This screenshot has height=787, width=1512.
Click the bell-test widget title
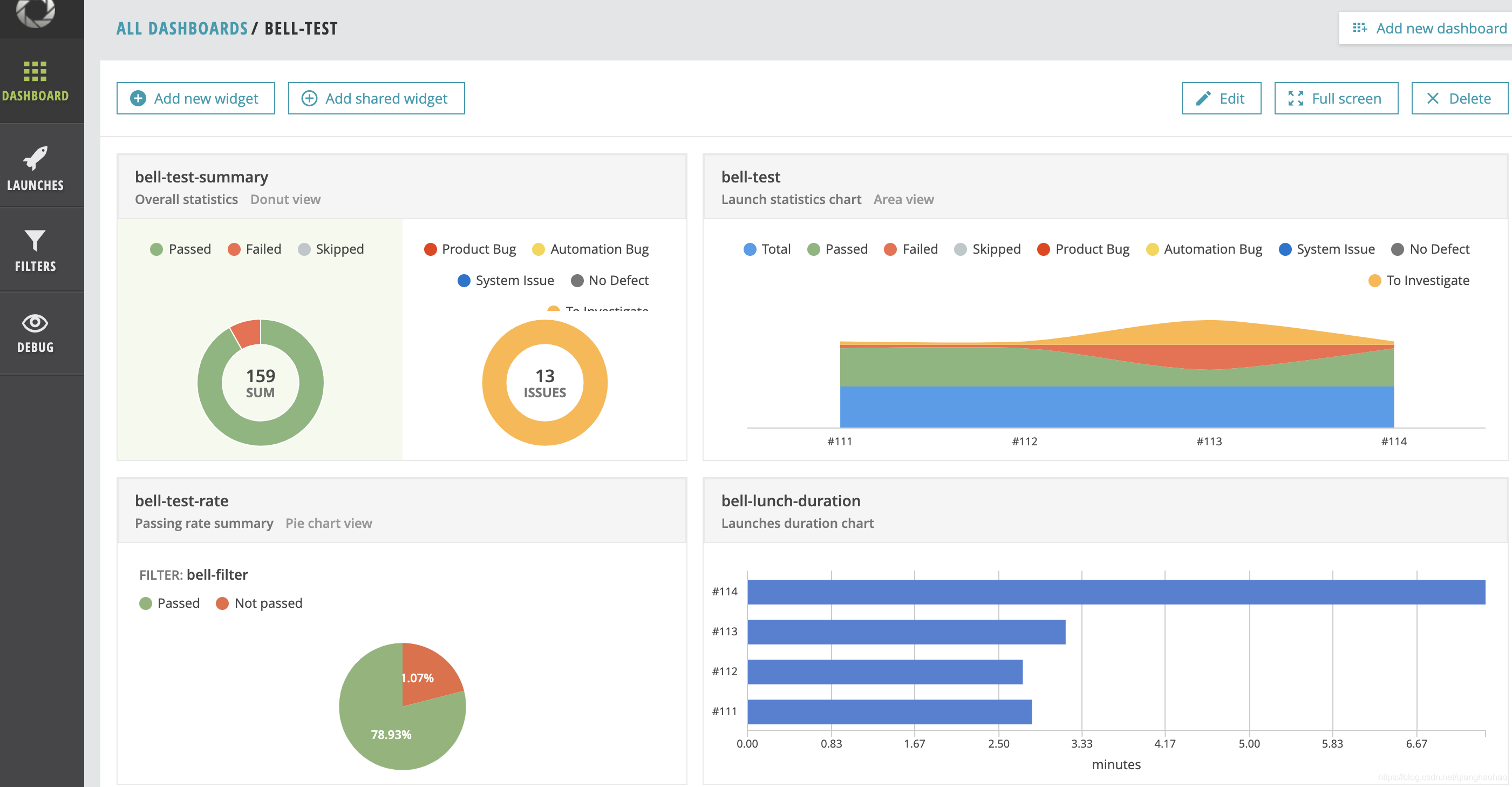click(x=751, y=177)
